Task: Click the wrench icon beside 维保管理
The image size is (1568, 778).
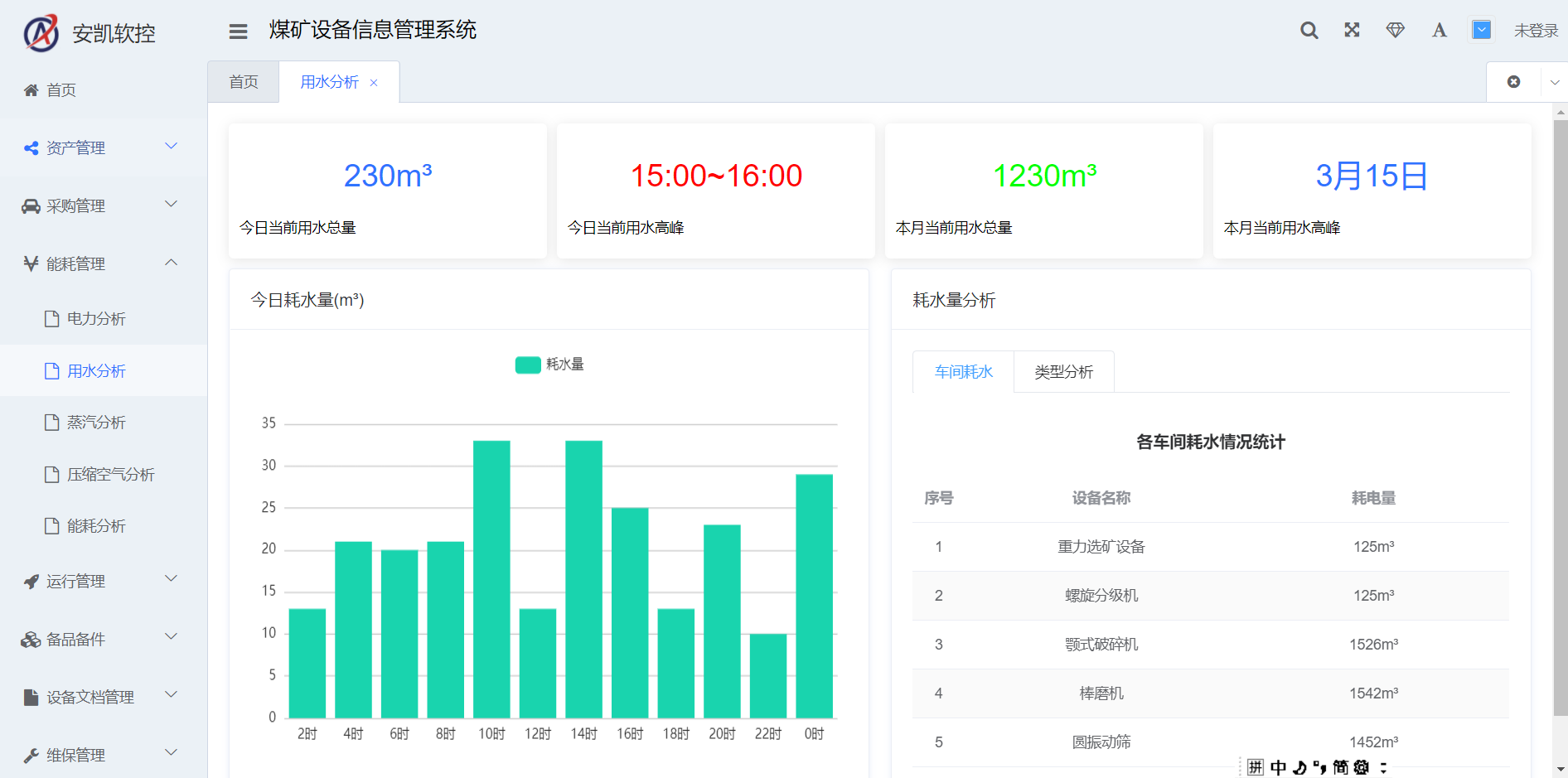Action: [31, 756]
